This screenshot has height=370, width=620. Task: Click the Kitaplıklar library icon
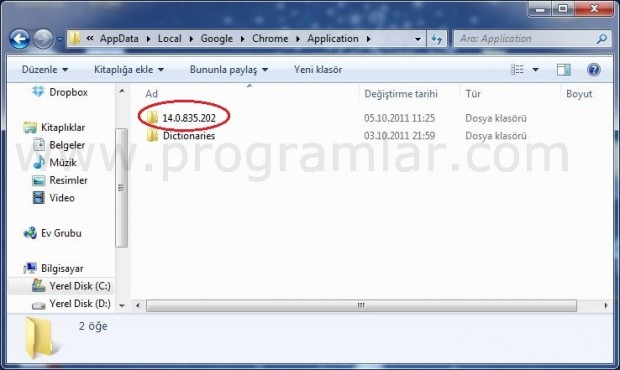coord(30,127)
